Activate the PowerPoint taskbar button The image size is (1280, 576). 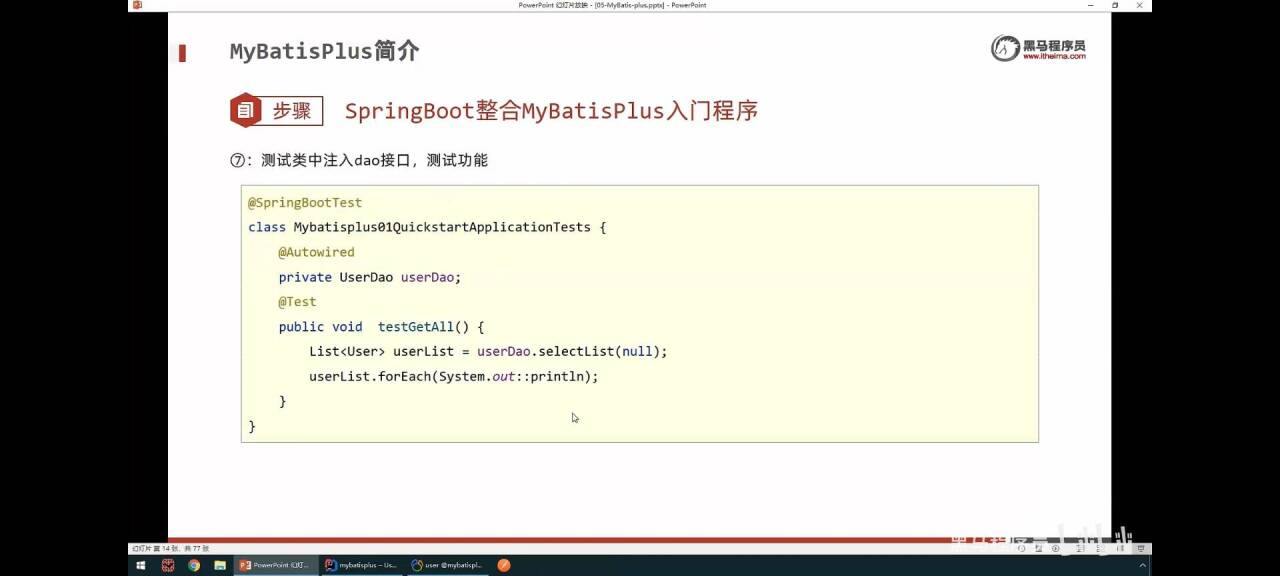pyautogui.click(x=276, y=565)
